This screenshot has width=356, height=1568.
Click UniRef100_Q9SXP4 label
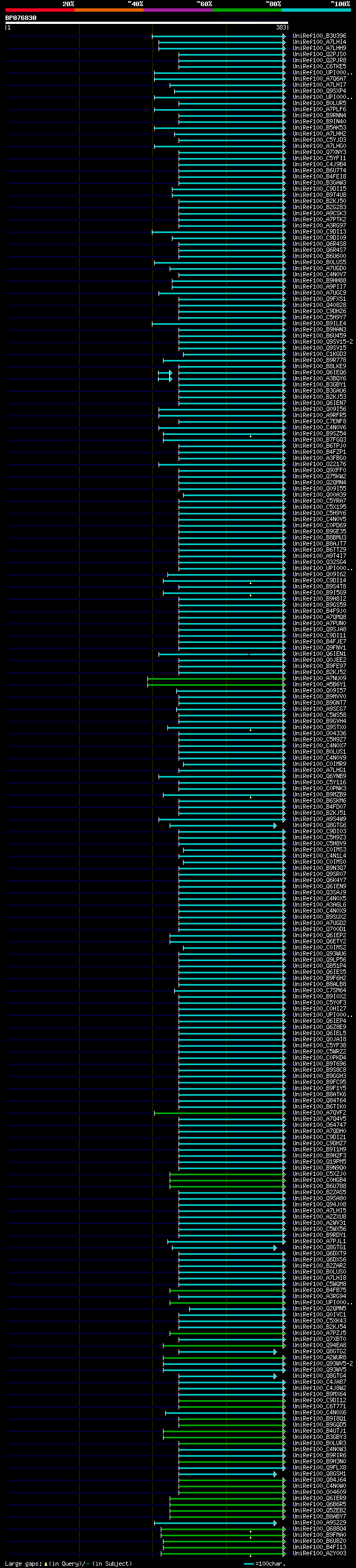[x=319, y=91]
